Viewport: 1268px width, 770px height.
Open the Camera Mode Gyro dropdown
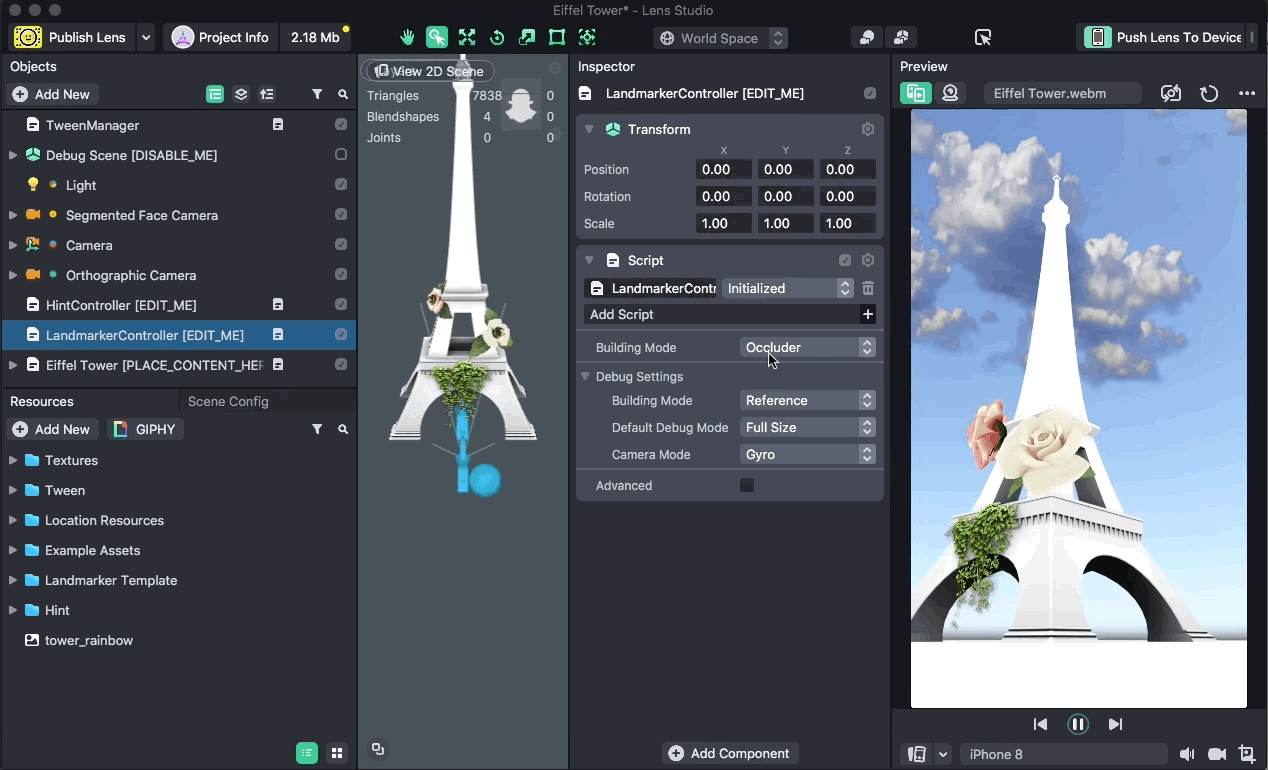point(808,454)
